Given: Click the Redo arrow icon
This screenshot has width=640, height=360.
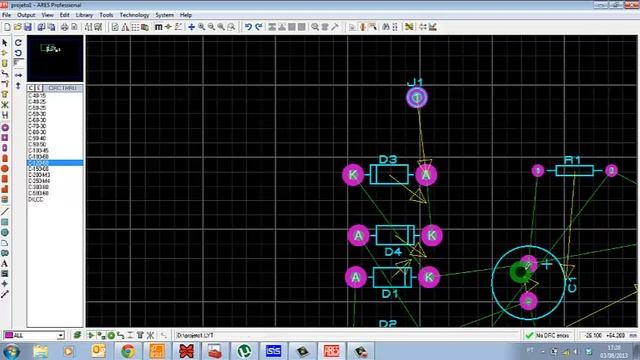Looking at the screenshot, I should click(x=259, y=27).
